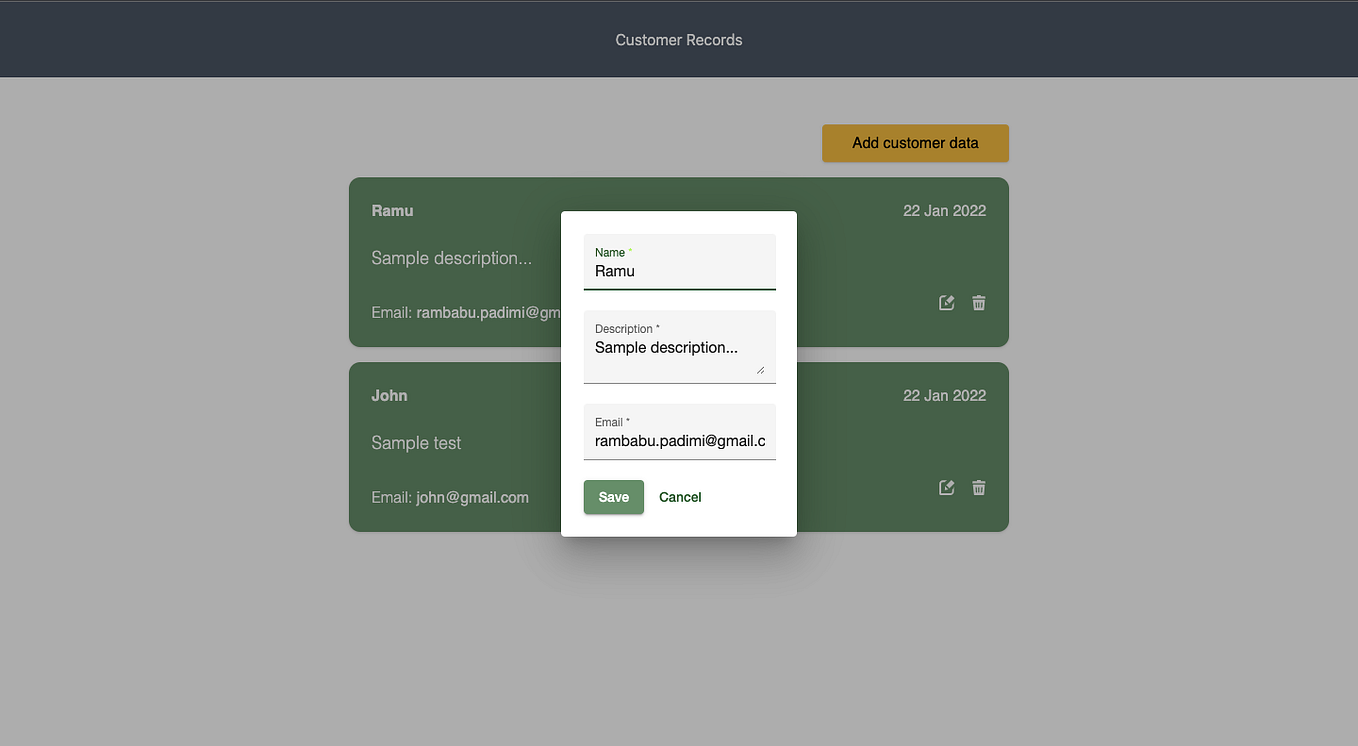Select the edit pencil icon on John's card
Screen dimensions: 1358x746
pos(946,487)
